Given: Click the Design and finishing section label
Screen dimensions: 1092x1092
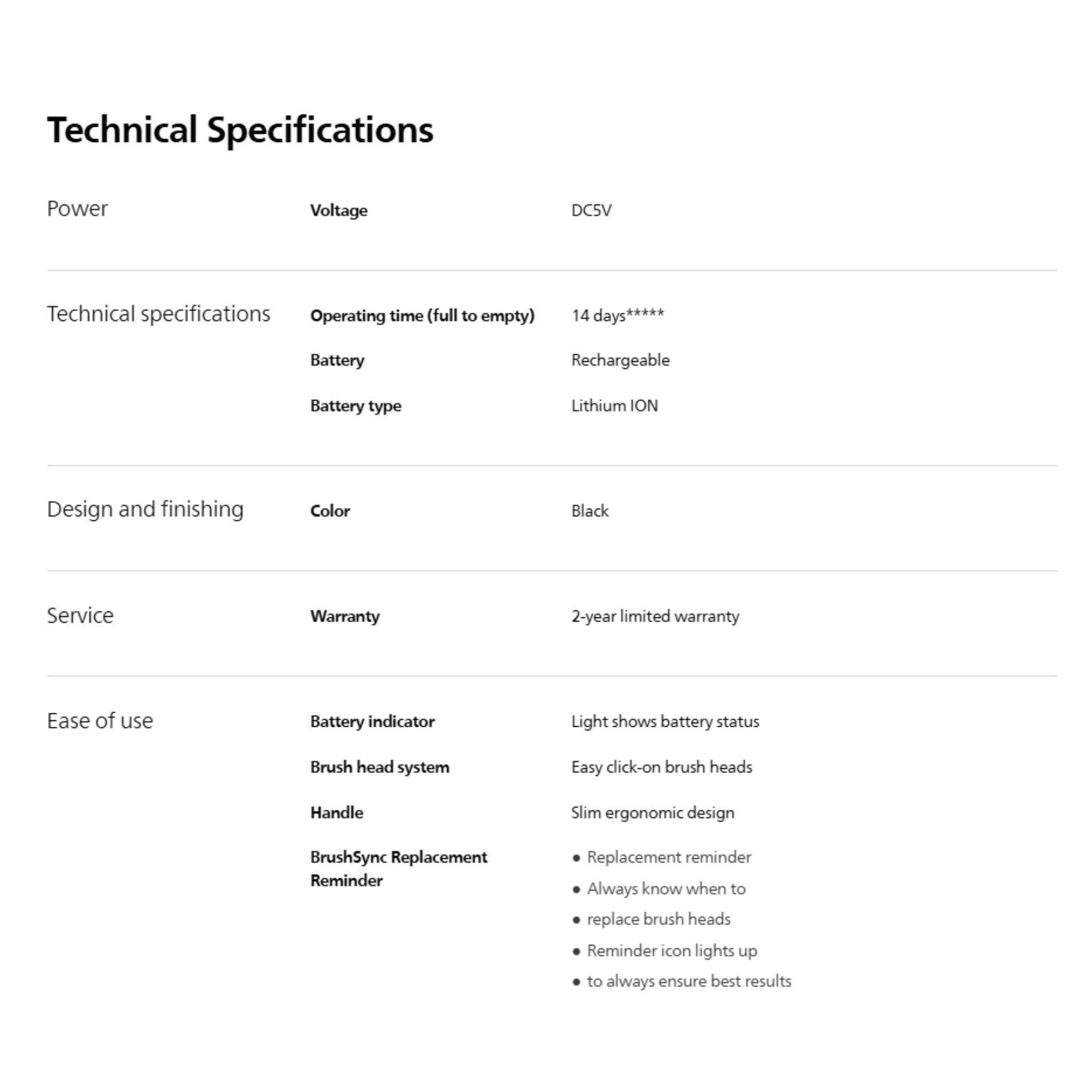Looking at the screenshot, I should [x=145, y=509].
